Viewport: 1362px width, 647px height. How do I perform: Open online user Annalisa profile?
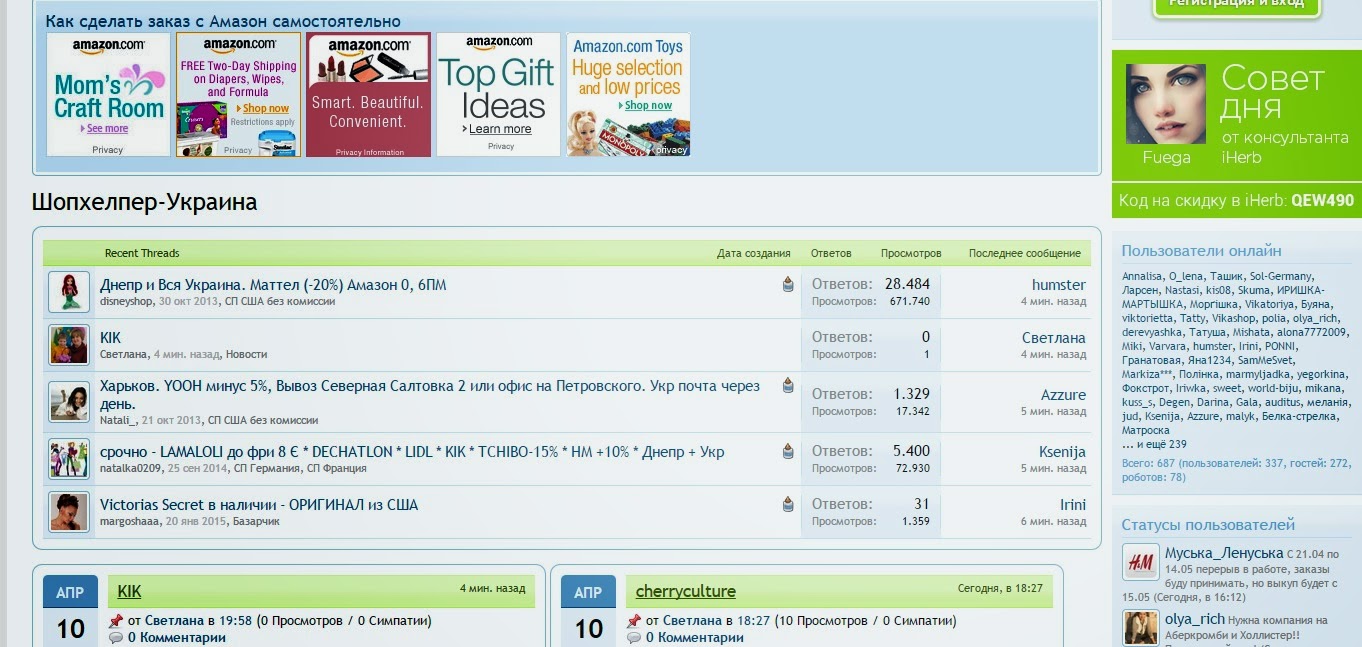[x=1141, y=276]
